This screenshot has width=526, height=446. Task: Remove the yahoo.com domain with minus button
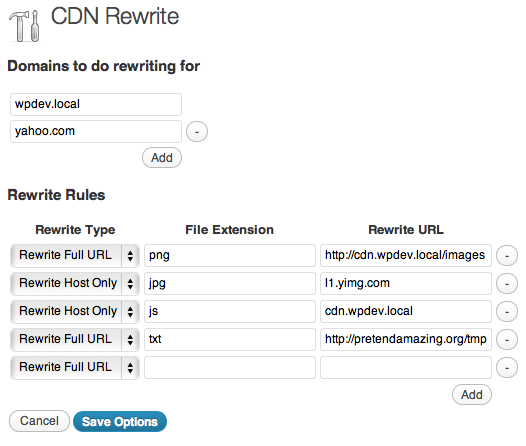(x=197, y=131)
